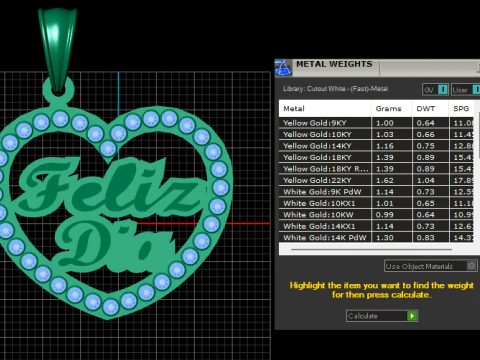Click the 1.62 grams value for 22KY

coord(385,180)
